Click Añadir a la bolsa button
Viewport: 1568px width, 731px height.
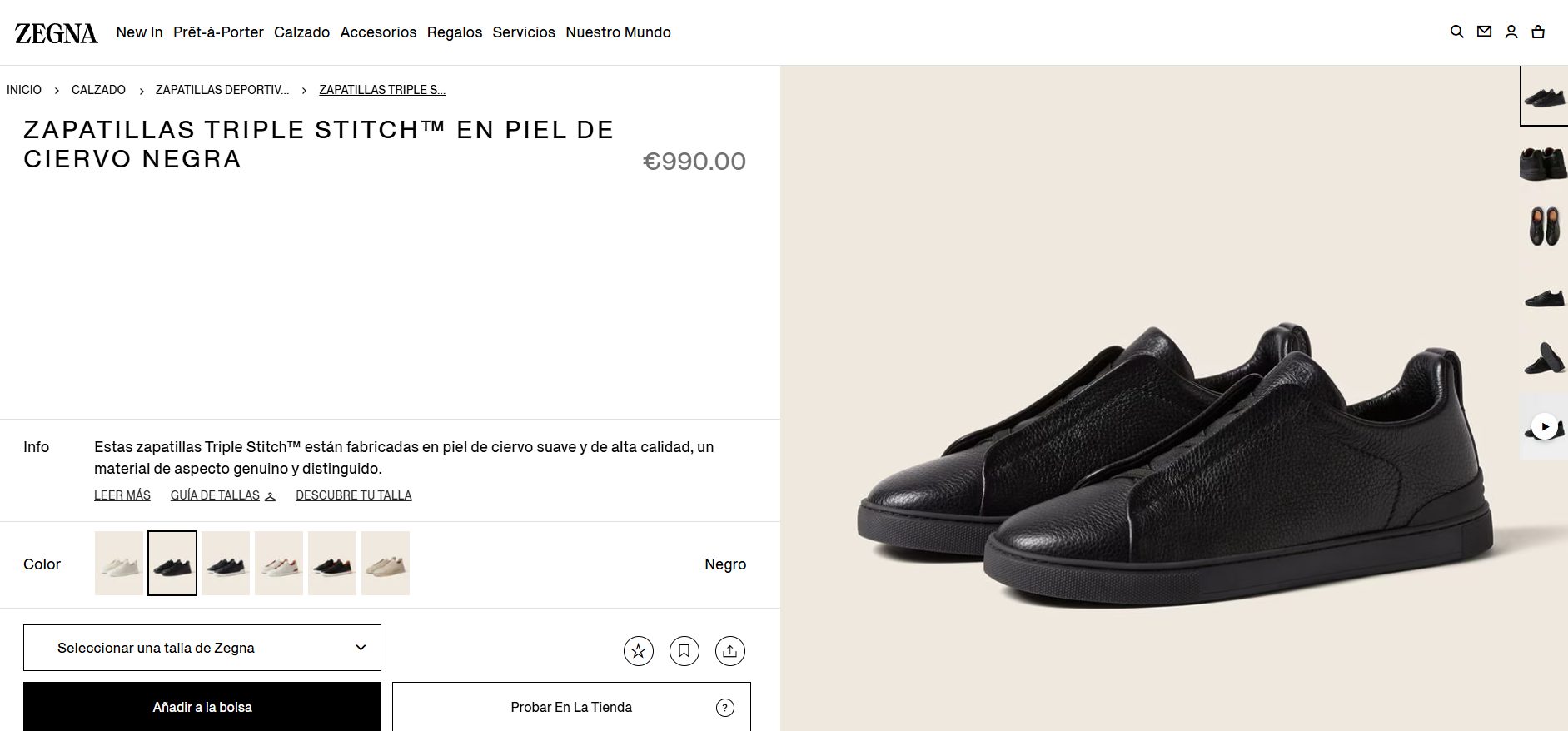pos(202,707)
